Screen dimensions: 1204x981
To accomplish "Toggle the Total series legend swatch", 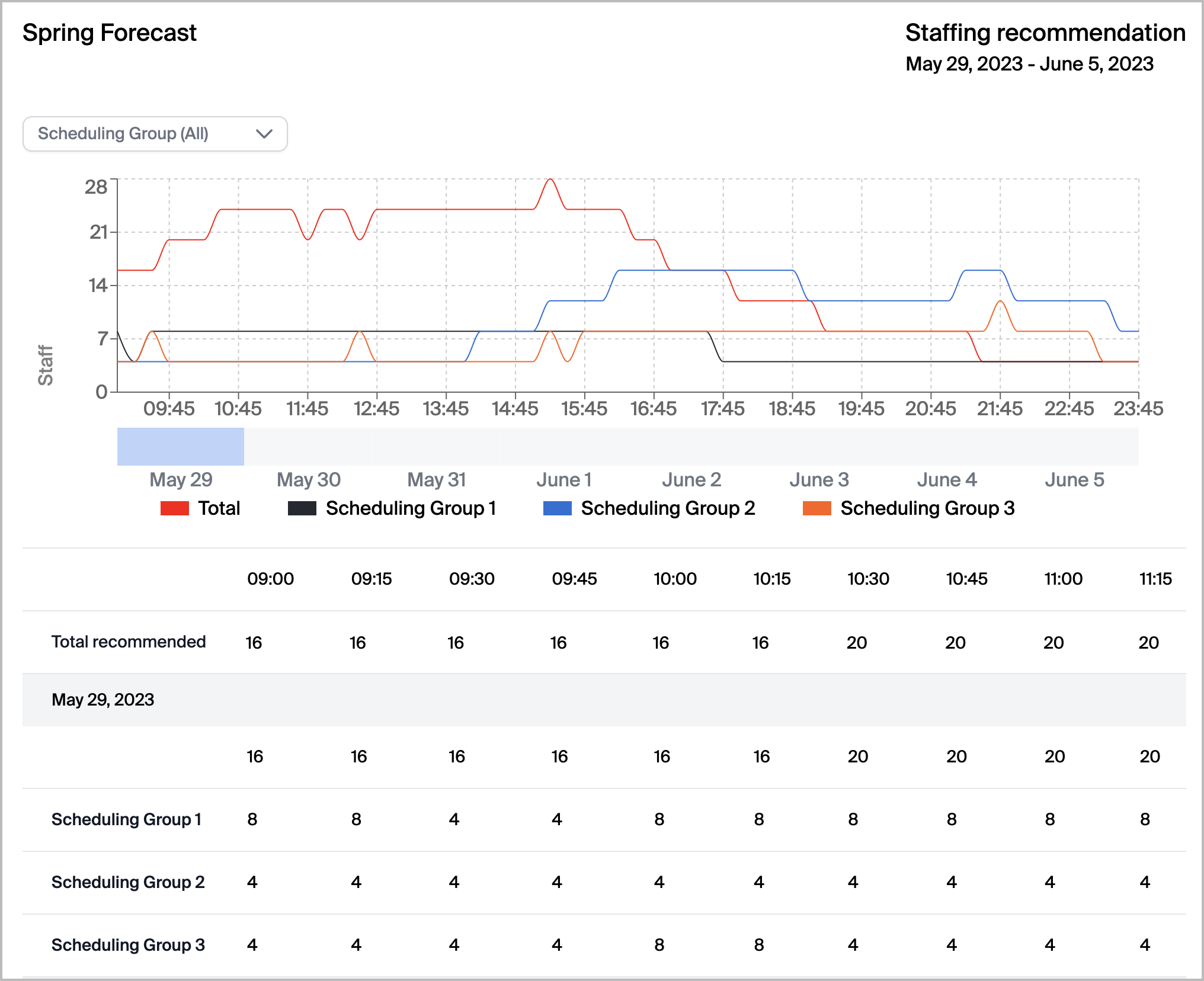I will click(175, 508).
